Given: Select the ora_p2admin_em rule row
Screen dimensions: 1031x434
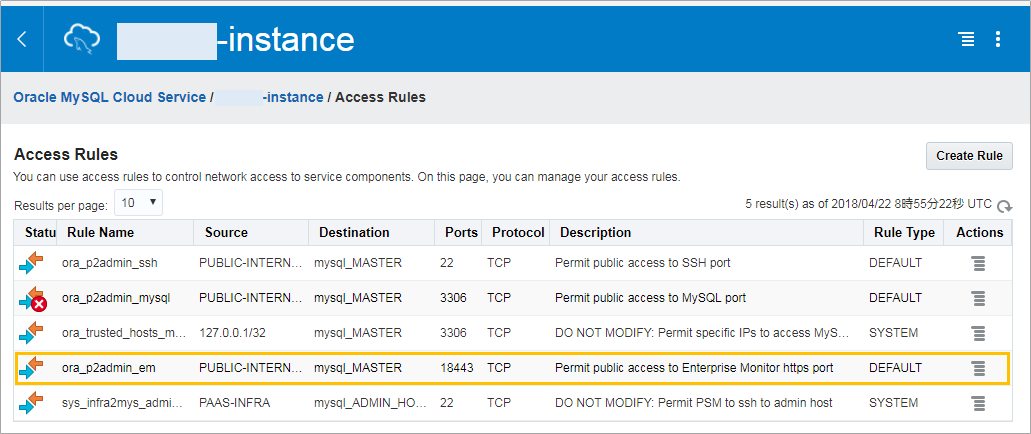Looking at the screenshot, I should click(512, 368).
